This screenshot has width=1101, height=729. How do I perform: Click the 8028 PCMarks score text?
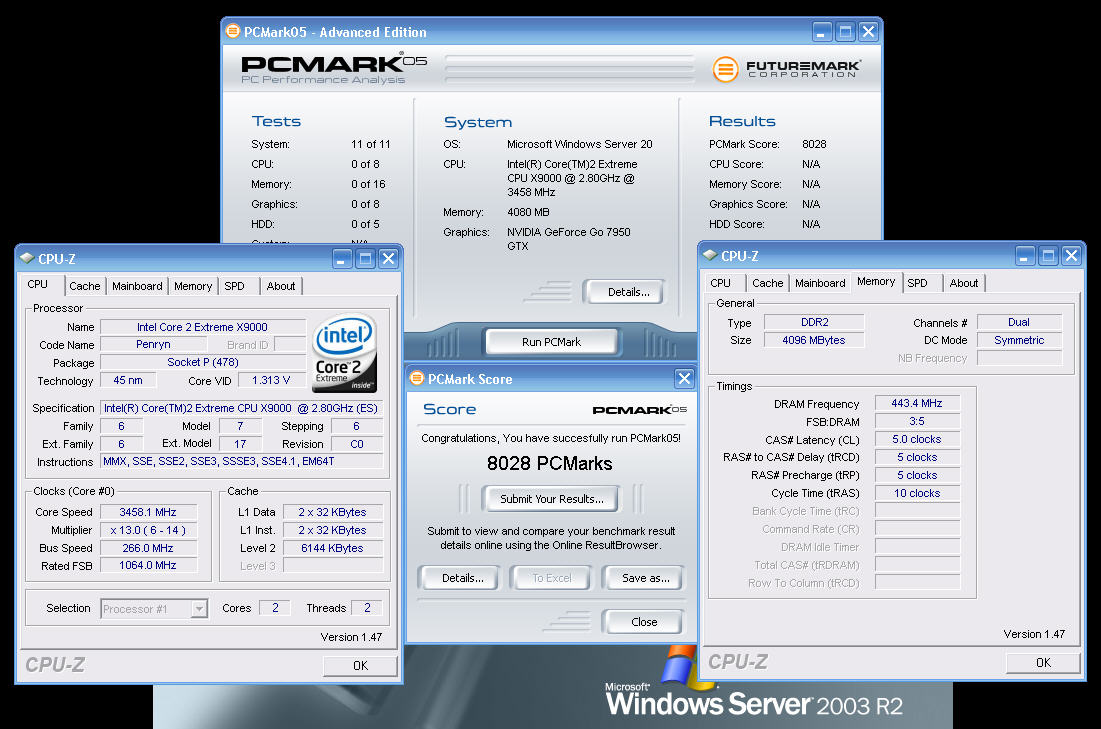tap(550, 464)
